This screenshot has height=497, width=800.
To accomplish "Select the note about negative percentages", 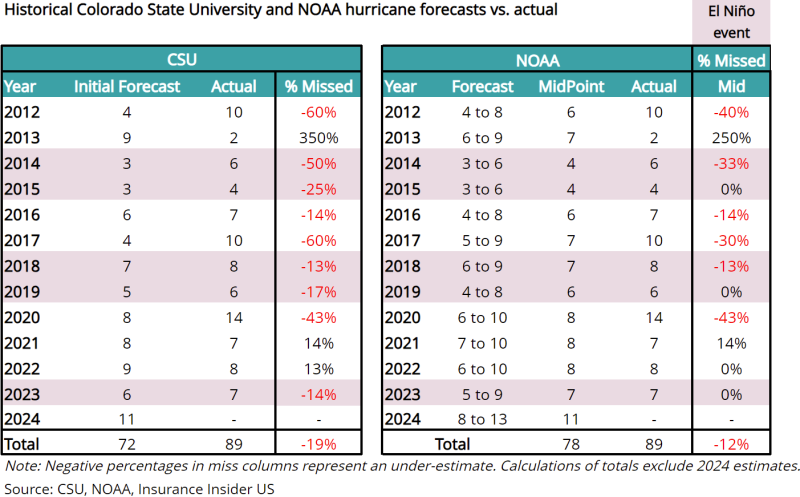I will (400, 465).
